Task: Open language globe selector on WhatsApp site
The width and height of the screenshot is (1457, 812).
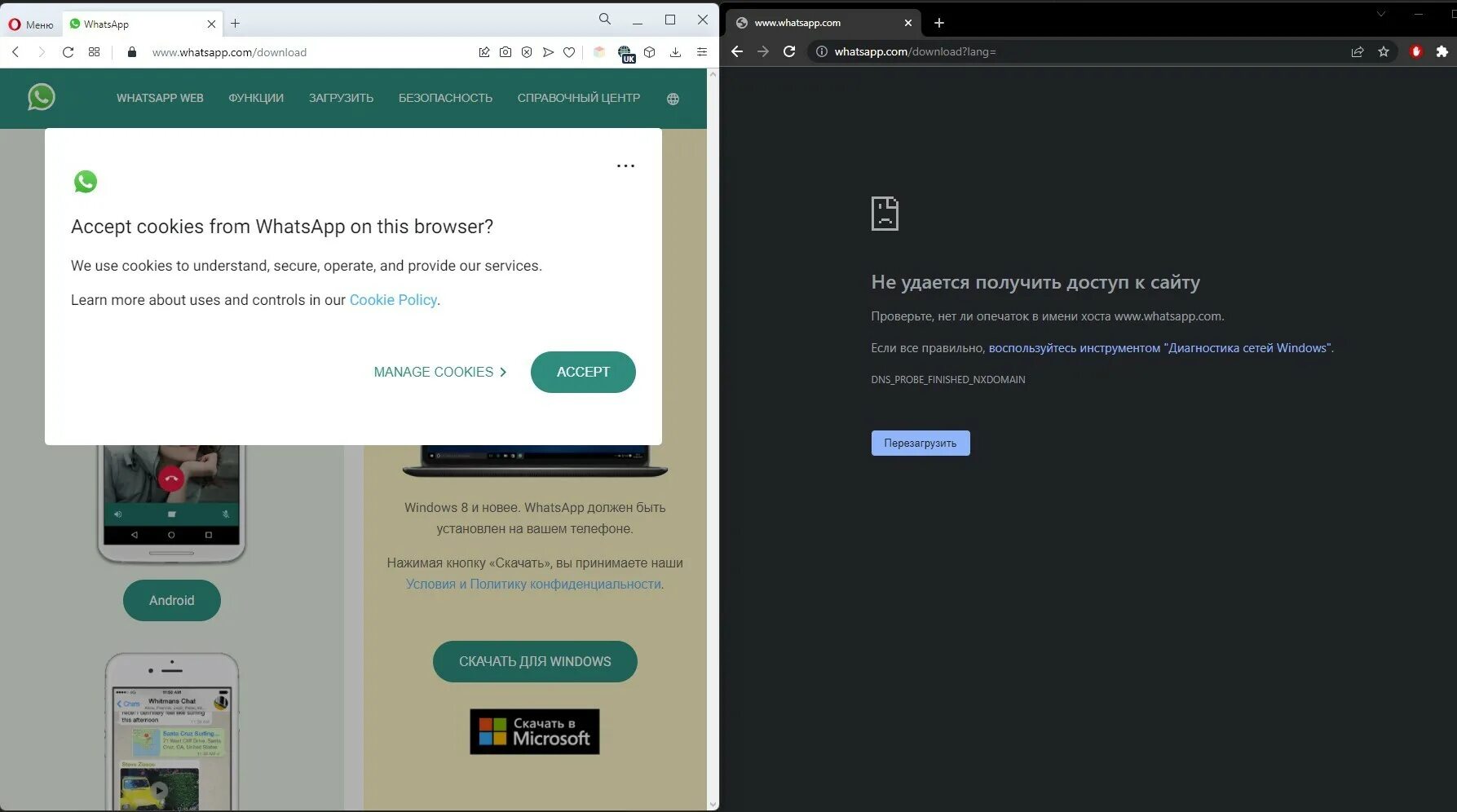Action: pyautogui.click(x=673, y=99)
